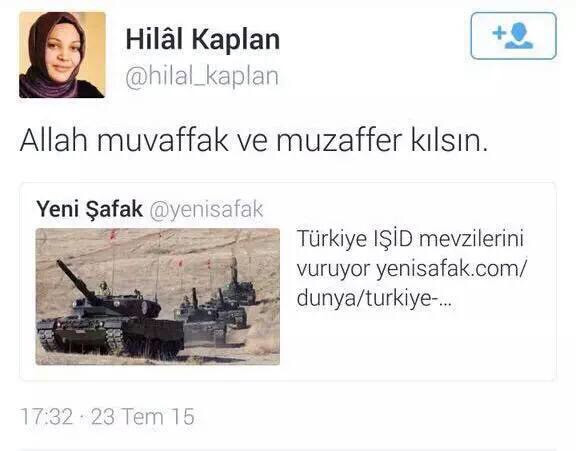Open the quoted tweet card
The image size is (576, 451).
click(x=288, y=281)
